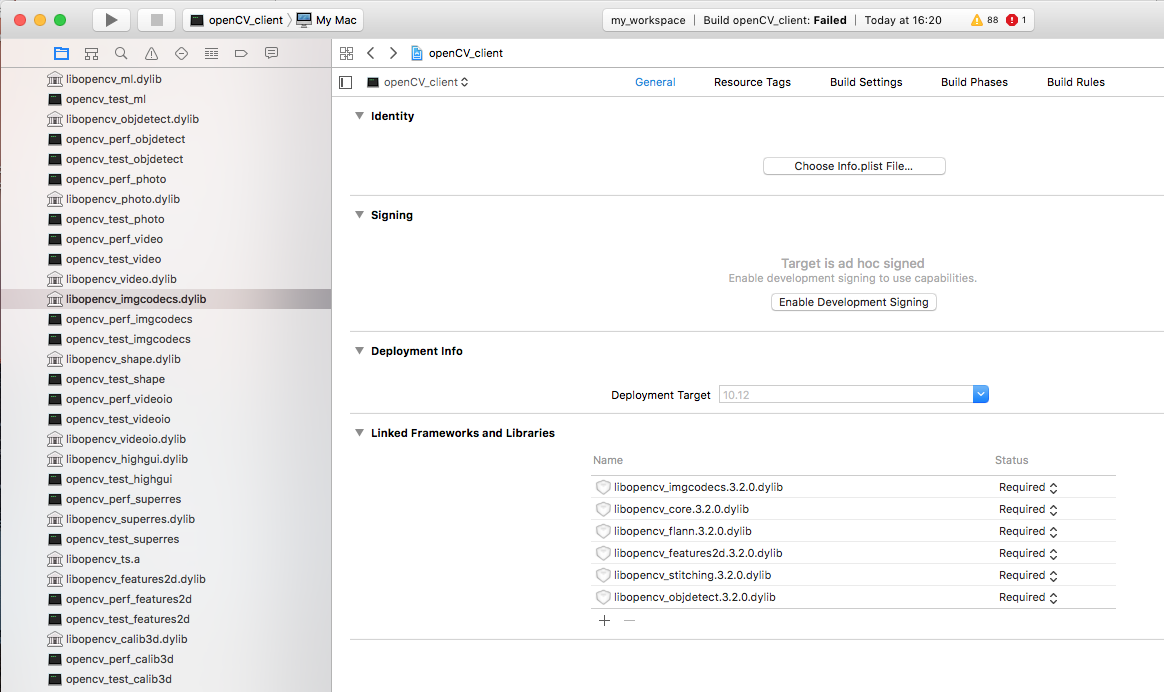Select libopencv_features2d.3.2.0.dylib in linked libraries
1164x692 pixels.
pos(698,553)
